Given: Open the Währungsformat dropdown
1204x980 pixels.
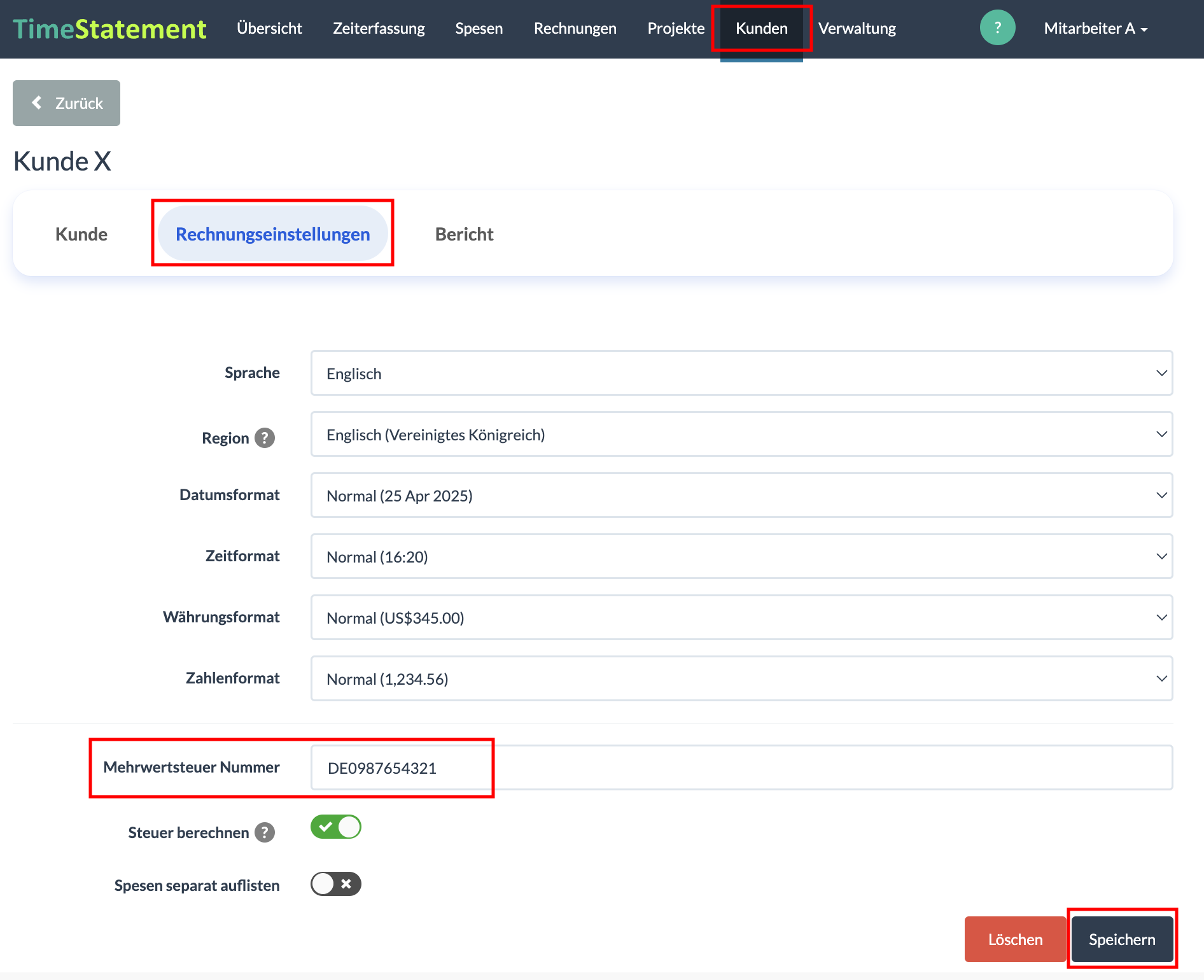Looking at the screenshot, I should (741, 617).
